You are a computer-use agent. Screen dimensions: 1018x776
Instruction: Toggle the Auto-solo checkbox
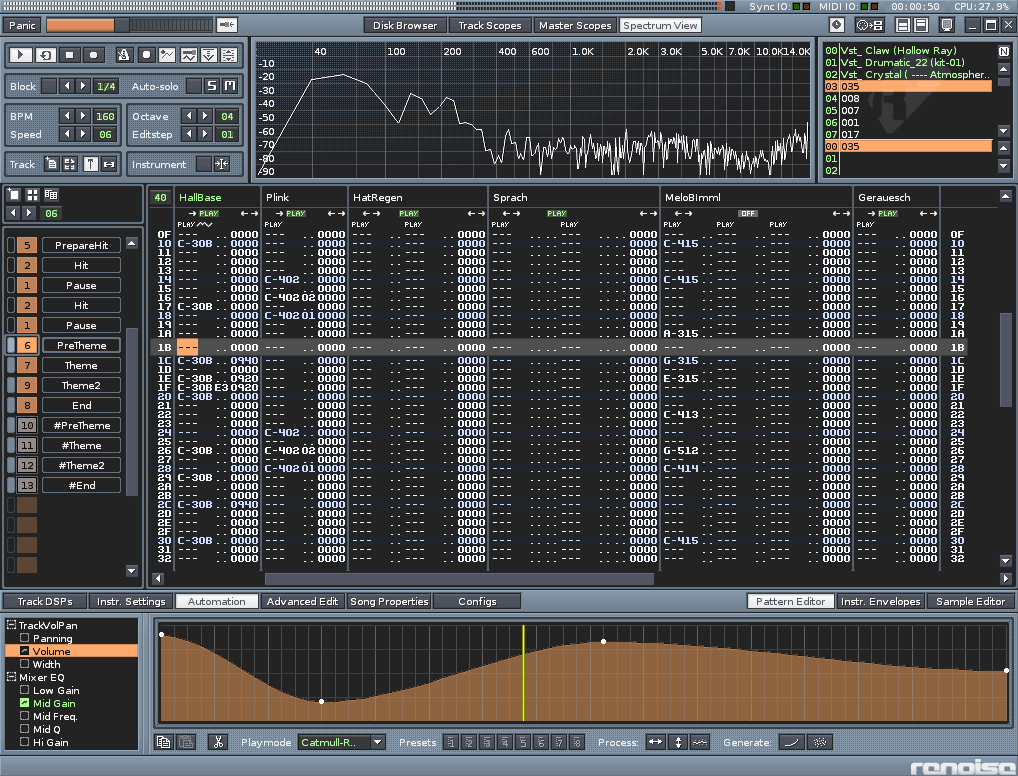point(194,86)
